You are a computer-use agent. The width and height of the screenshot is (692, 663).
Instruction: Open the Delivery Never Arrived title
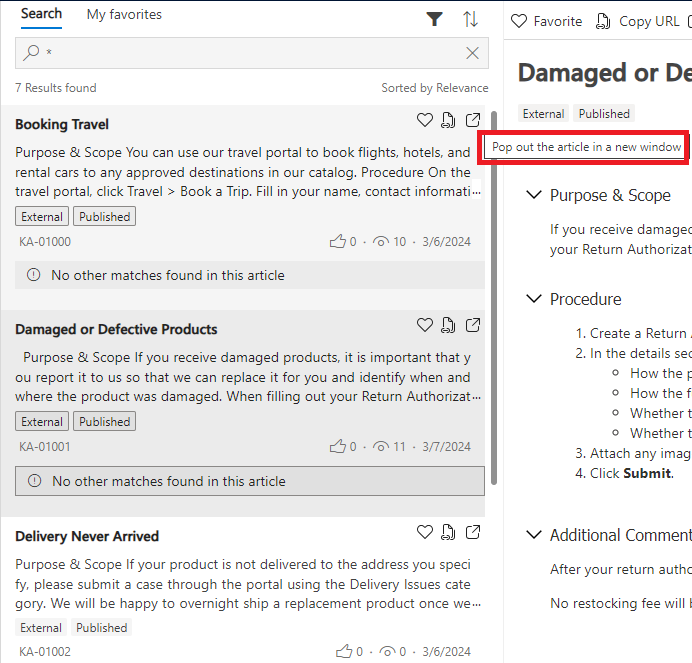click(87, 536)
